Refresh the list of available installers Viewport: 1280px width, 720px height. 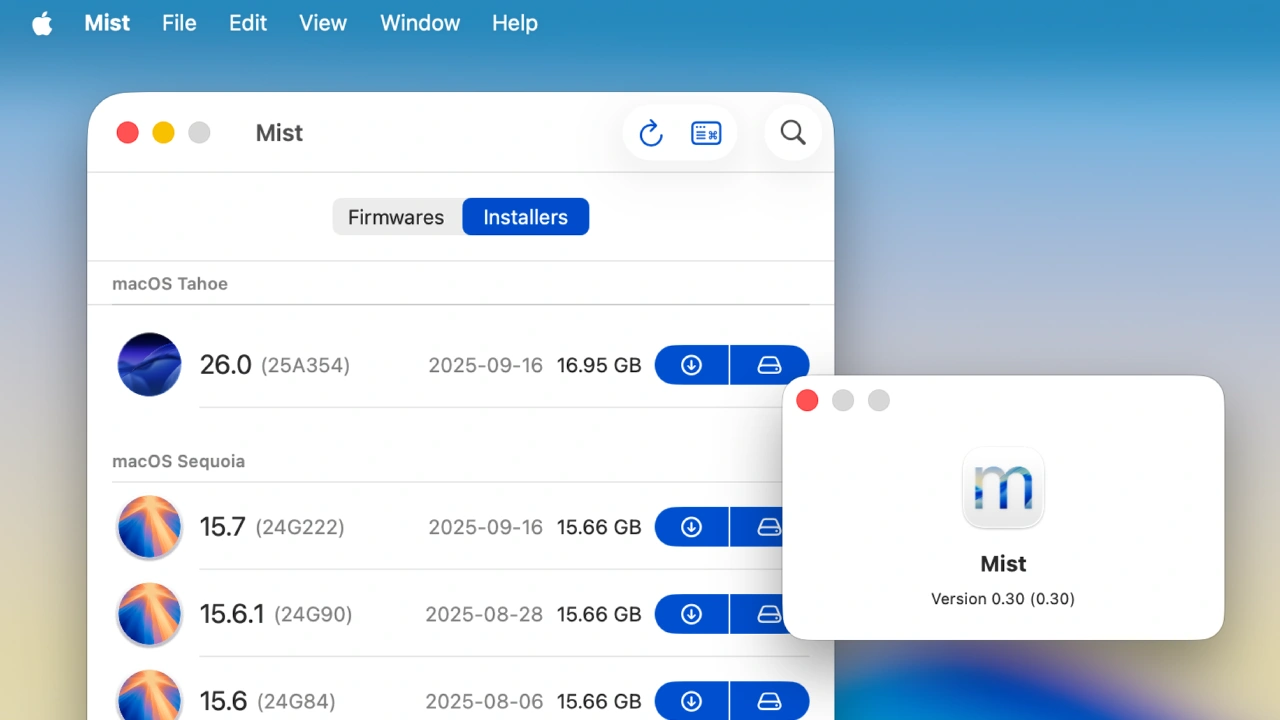(x=651, y=132)
